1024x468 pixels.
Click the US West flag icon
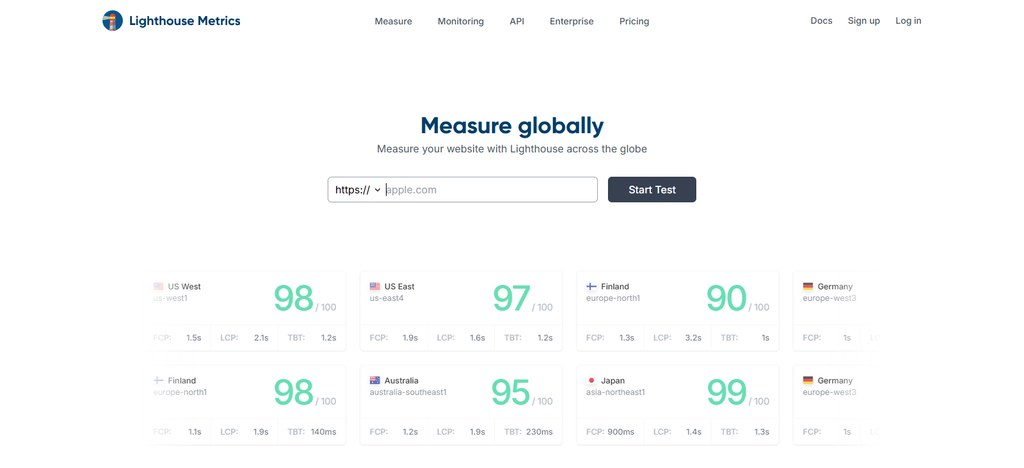click(158, 287)
